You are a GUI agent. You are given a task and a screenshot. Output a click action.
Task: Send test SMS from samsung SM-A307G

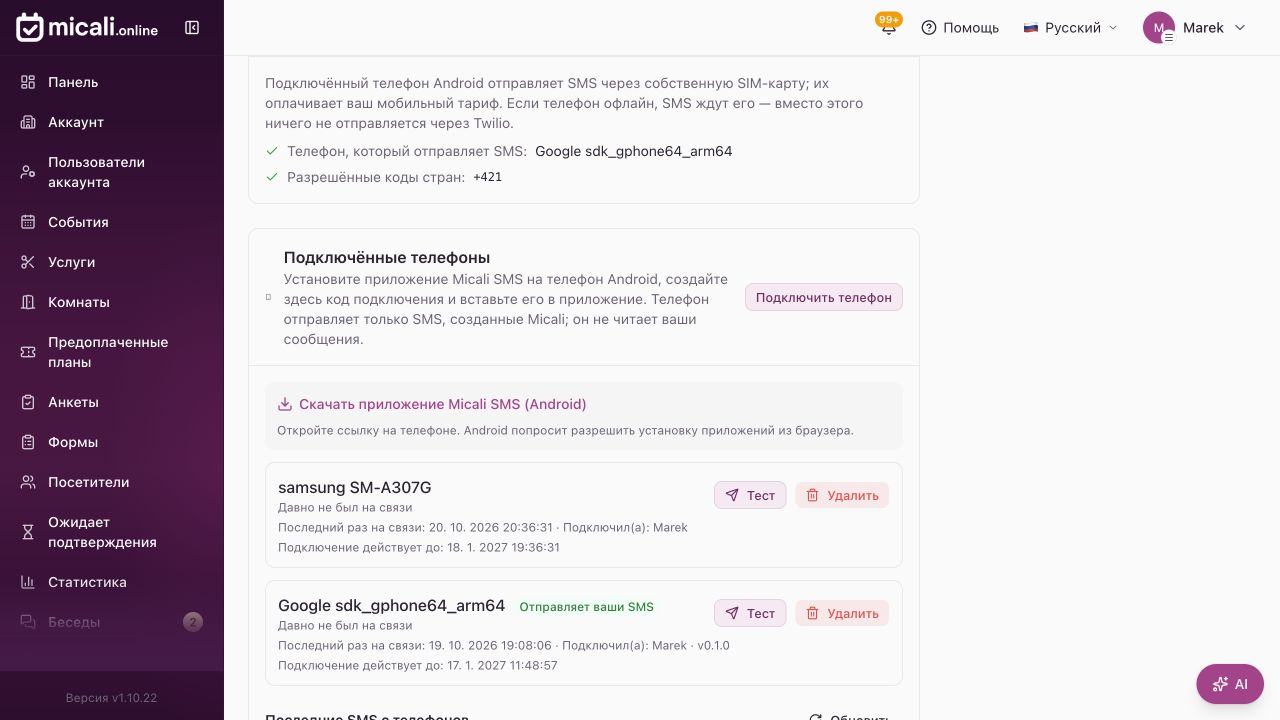(x=750, y=495)
